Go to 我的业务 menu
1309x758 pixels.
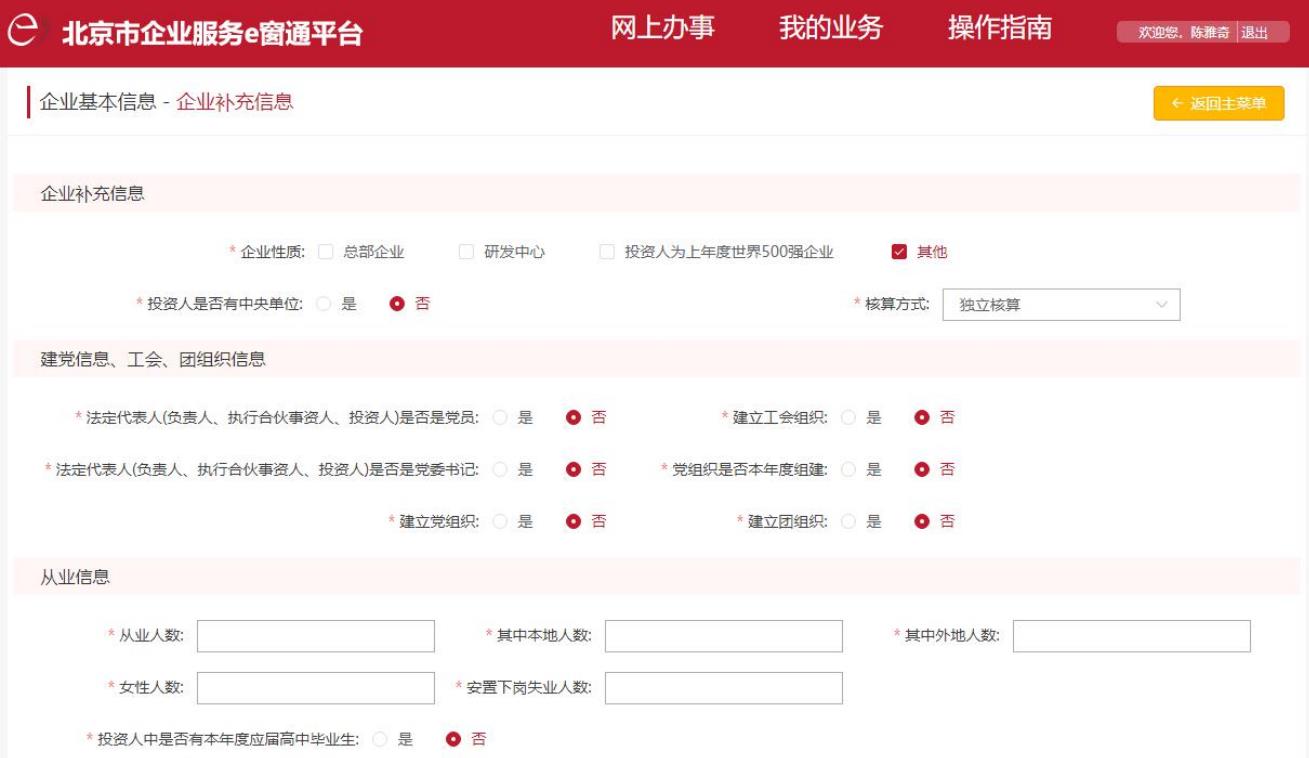tap(830, 29)
